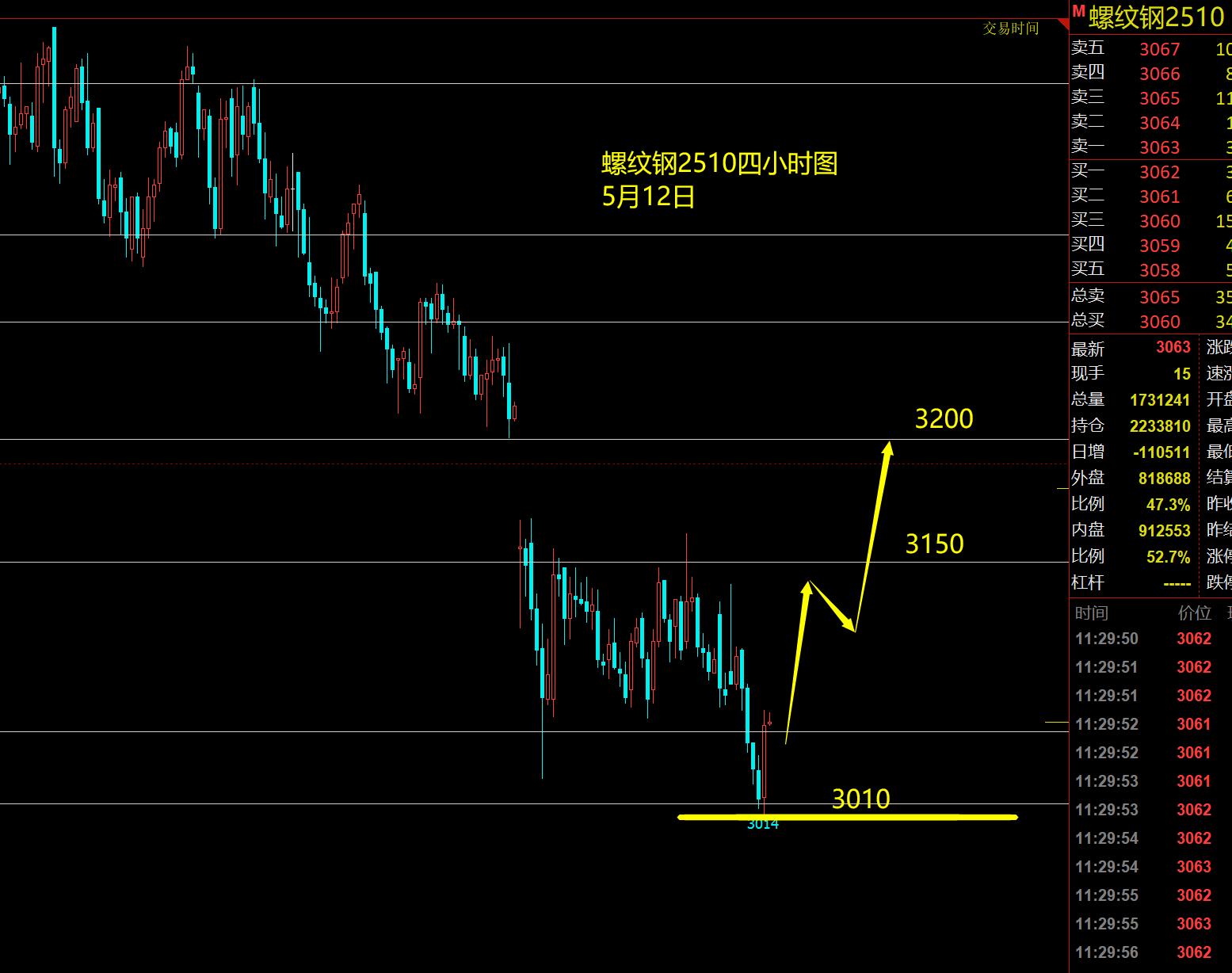
Task: Click the 卖一 price 3063 in order book
Action: pyautogui.click(x=1159, y=147)
